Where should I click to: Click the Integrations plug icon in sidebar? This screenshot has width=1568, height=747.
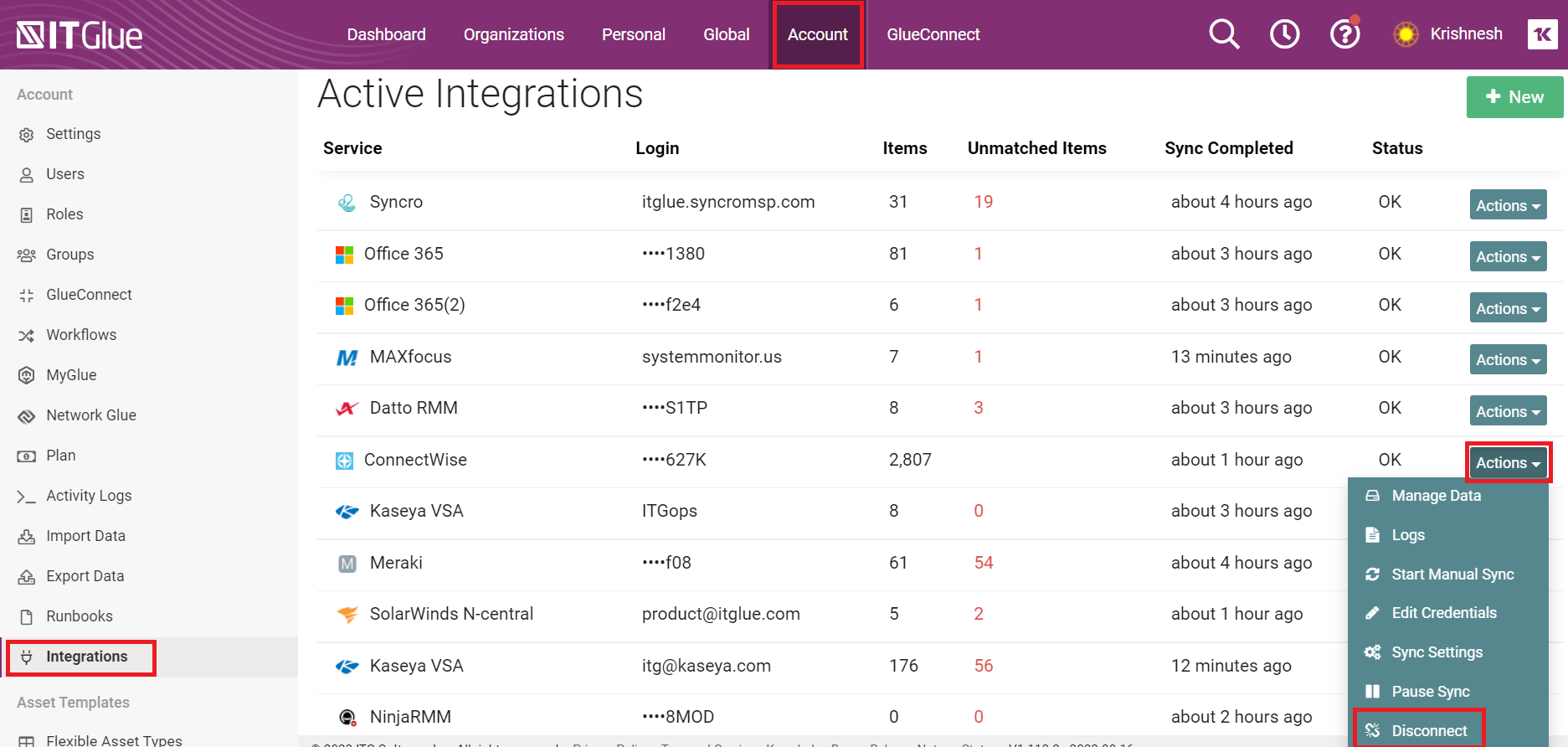click(27, 657)
